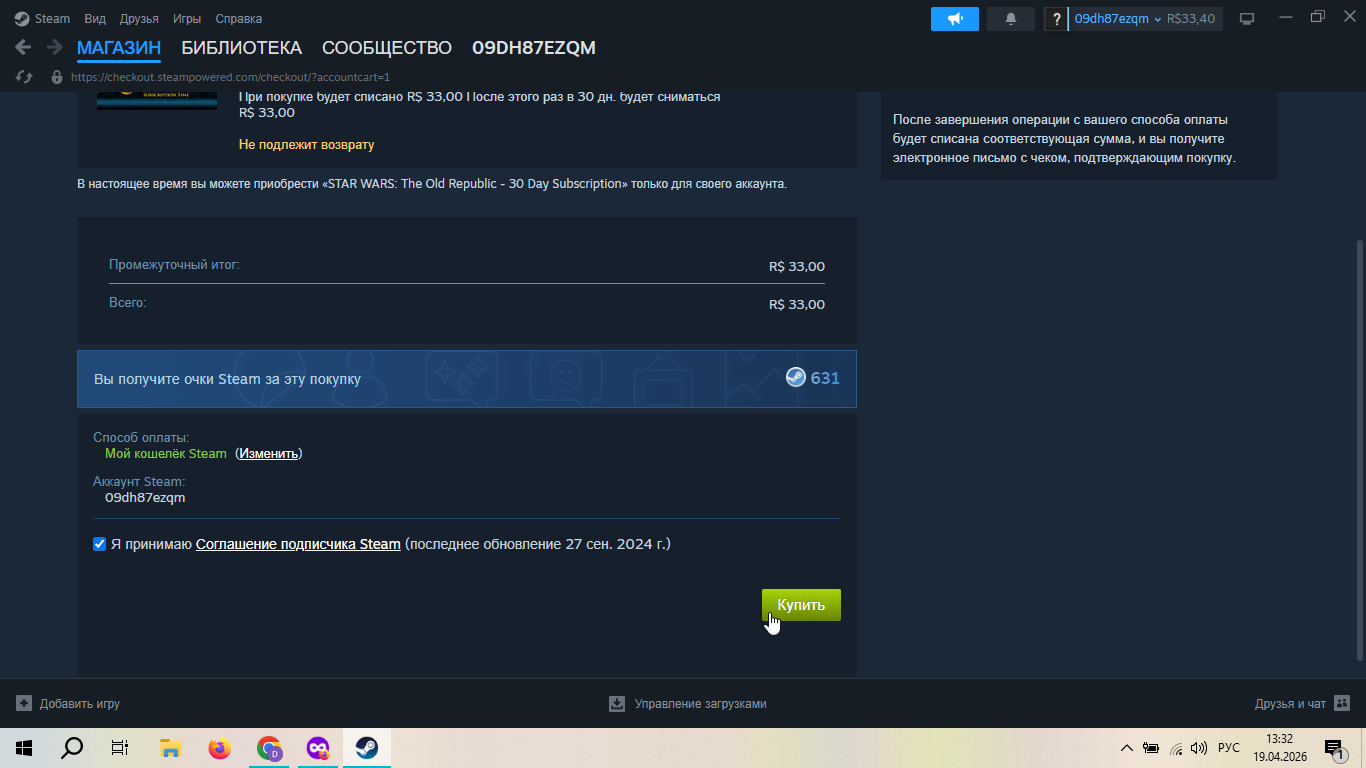Click the Steam points coin icon
The height and width of the screenshot is (768, 1366).
[x=795, y=377]
